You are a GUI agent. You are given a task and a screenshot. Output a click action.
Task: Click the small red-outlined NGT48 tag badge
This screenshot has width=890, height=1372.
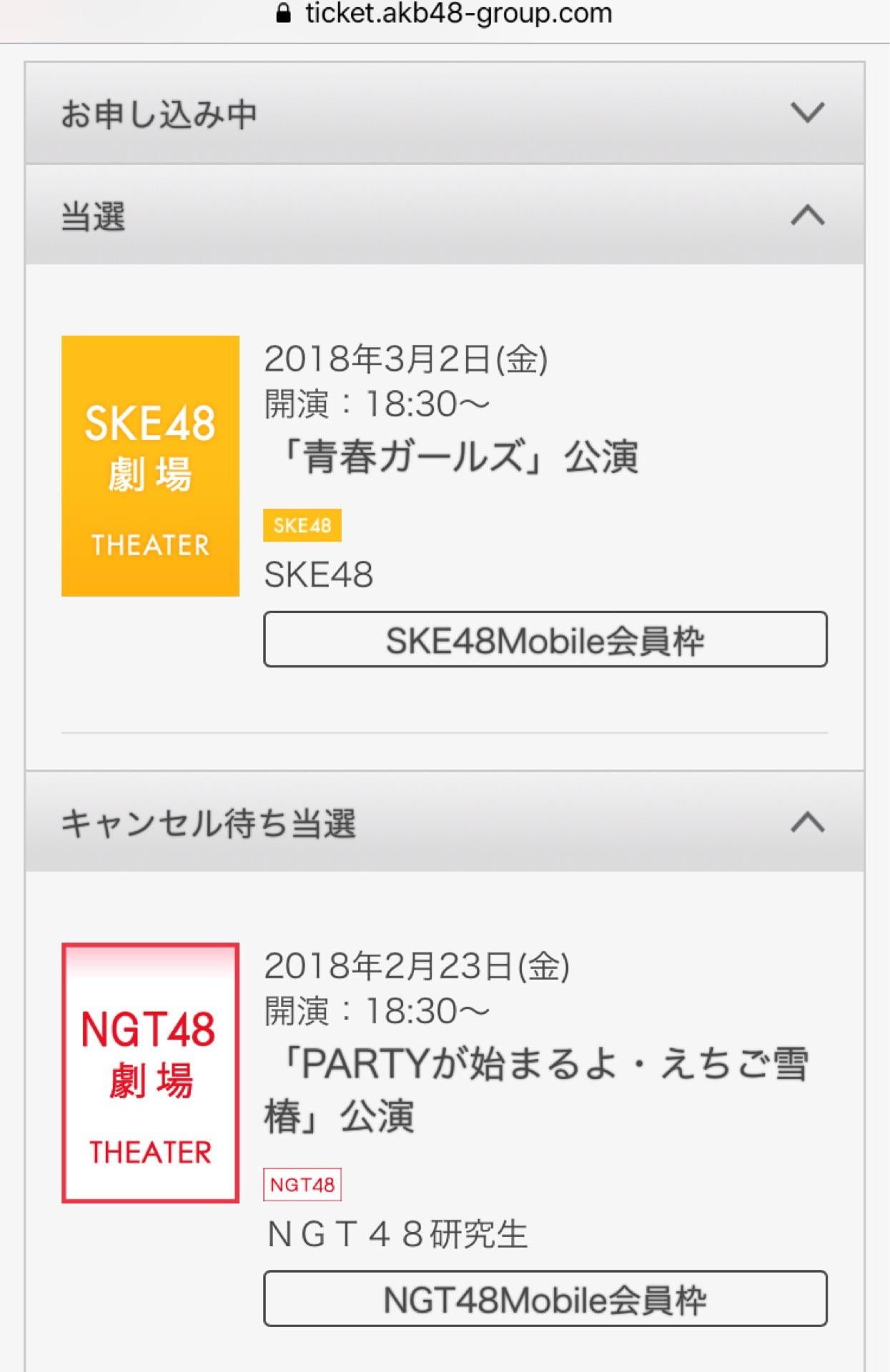pyautogui.click(x=302, y=1185)
